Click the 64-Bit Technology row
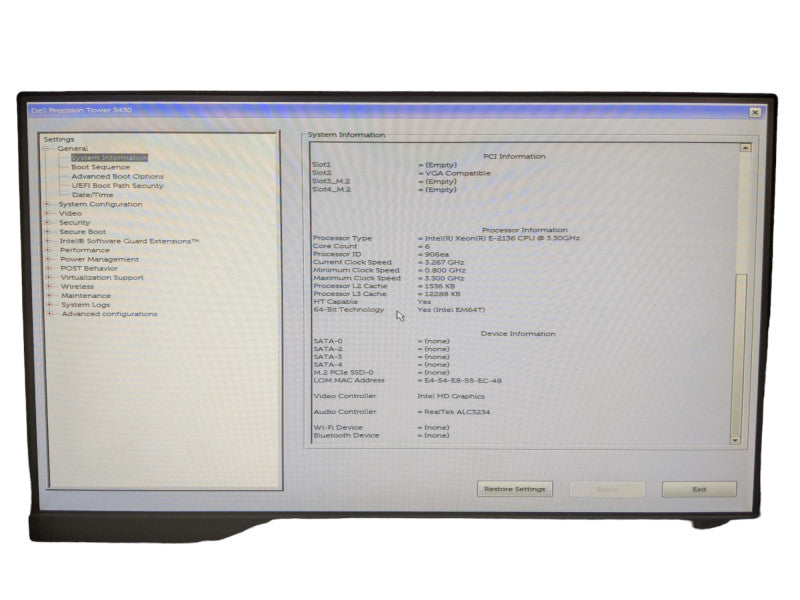 coord(399,310)
